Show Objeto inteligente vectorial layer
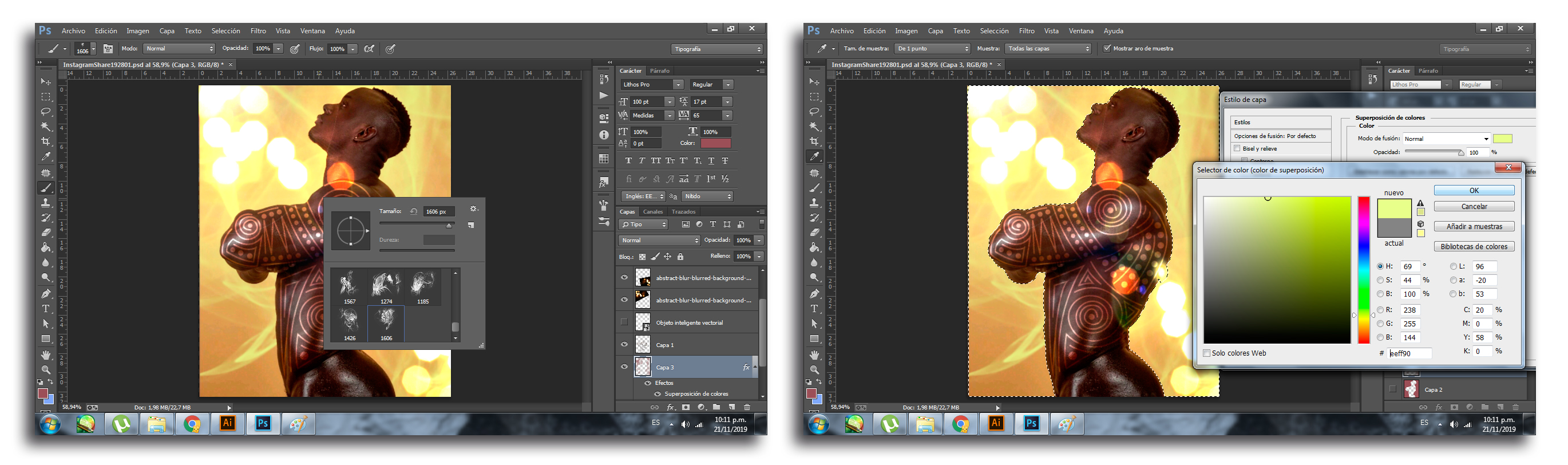The image size is (1568, 465). click(624, 322)
